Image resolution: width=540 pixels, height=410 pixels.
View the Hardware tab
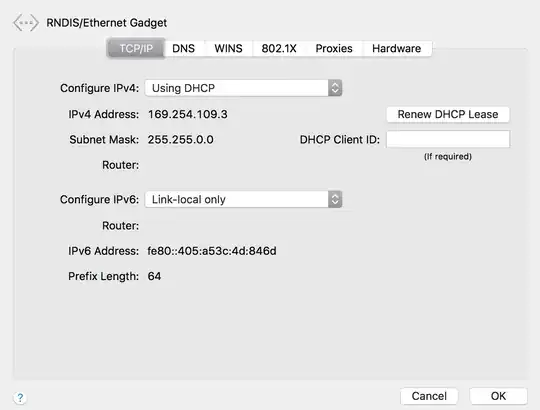point(396,49)
